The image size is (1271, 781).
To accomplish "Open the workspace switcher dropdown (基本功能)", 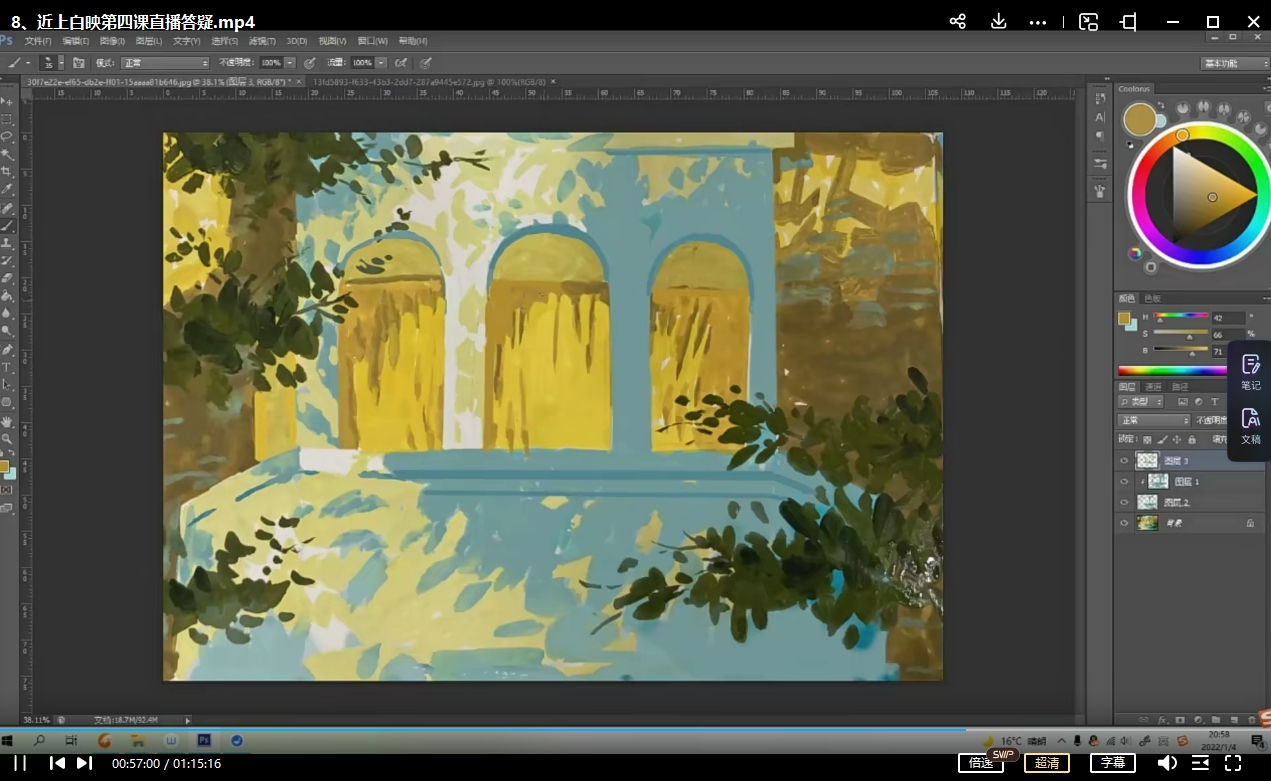I will pos(1235,63).
